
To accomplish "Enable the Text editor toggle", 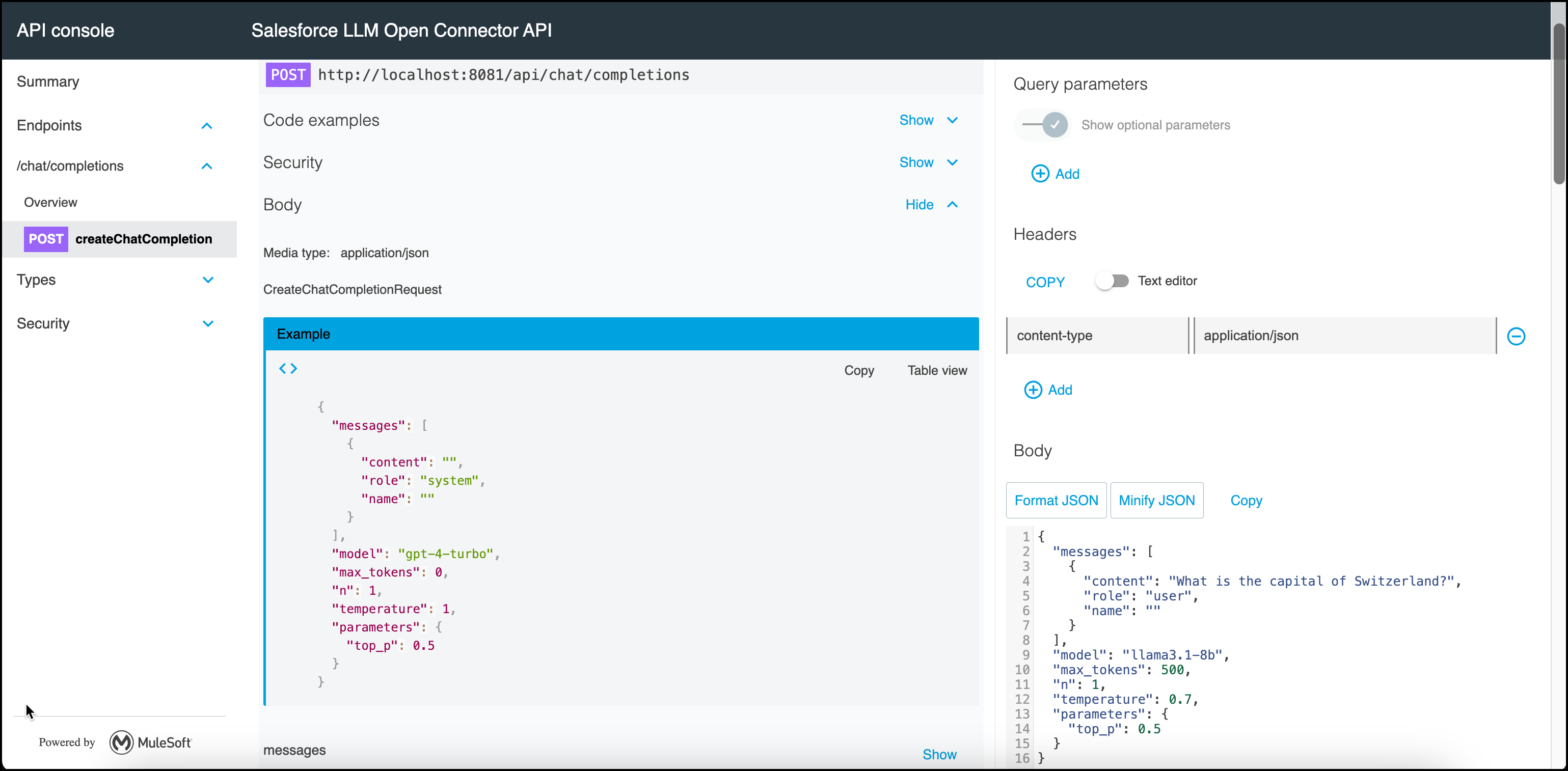I will coord(1112,281).
